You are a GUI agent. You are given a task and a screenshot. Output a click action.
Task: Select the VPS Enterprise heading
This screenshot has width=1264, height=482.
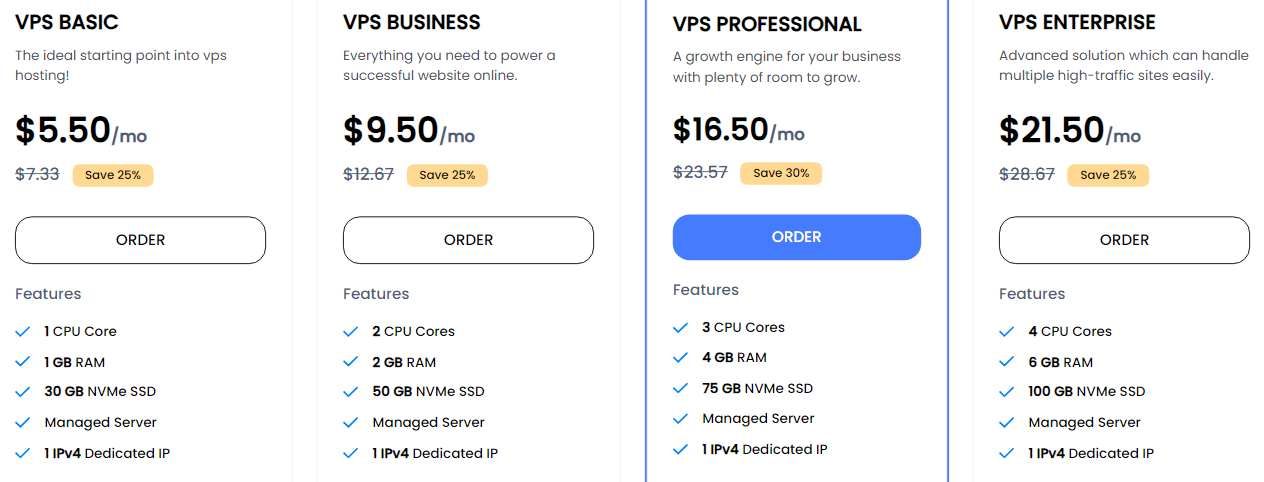pos(1077,22)
